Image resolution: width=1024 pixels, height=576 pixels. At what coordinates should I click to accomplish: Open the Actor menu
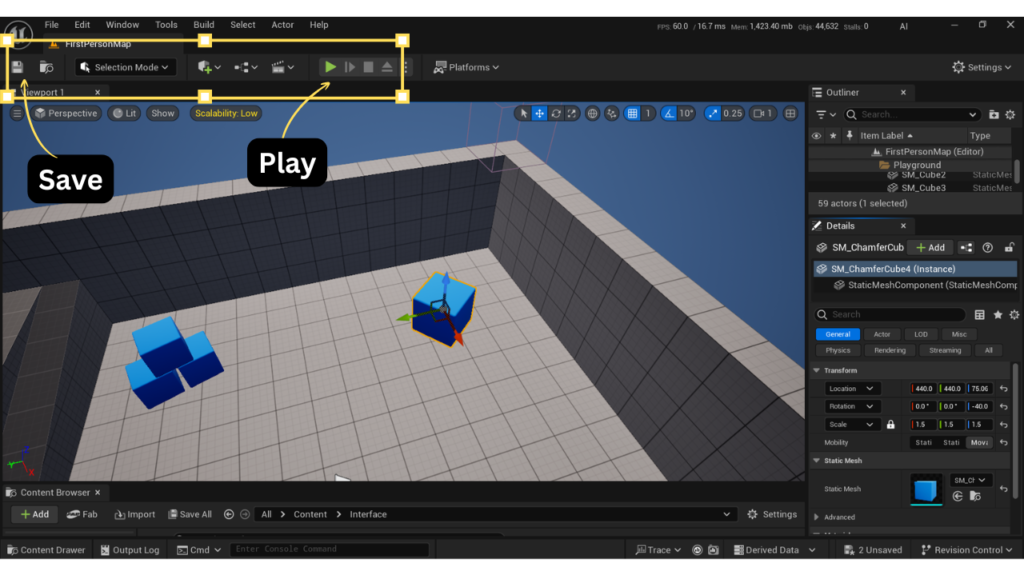coord(282,25)
